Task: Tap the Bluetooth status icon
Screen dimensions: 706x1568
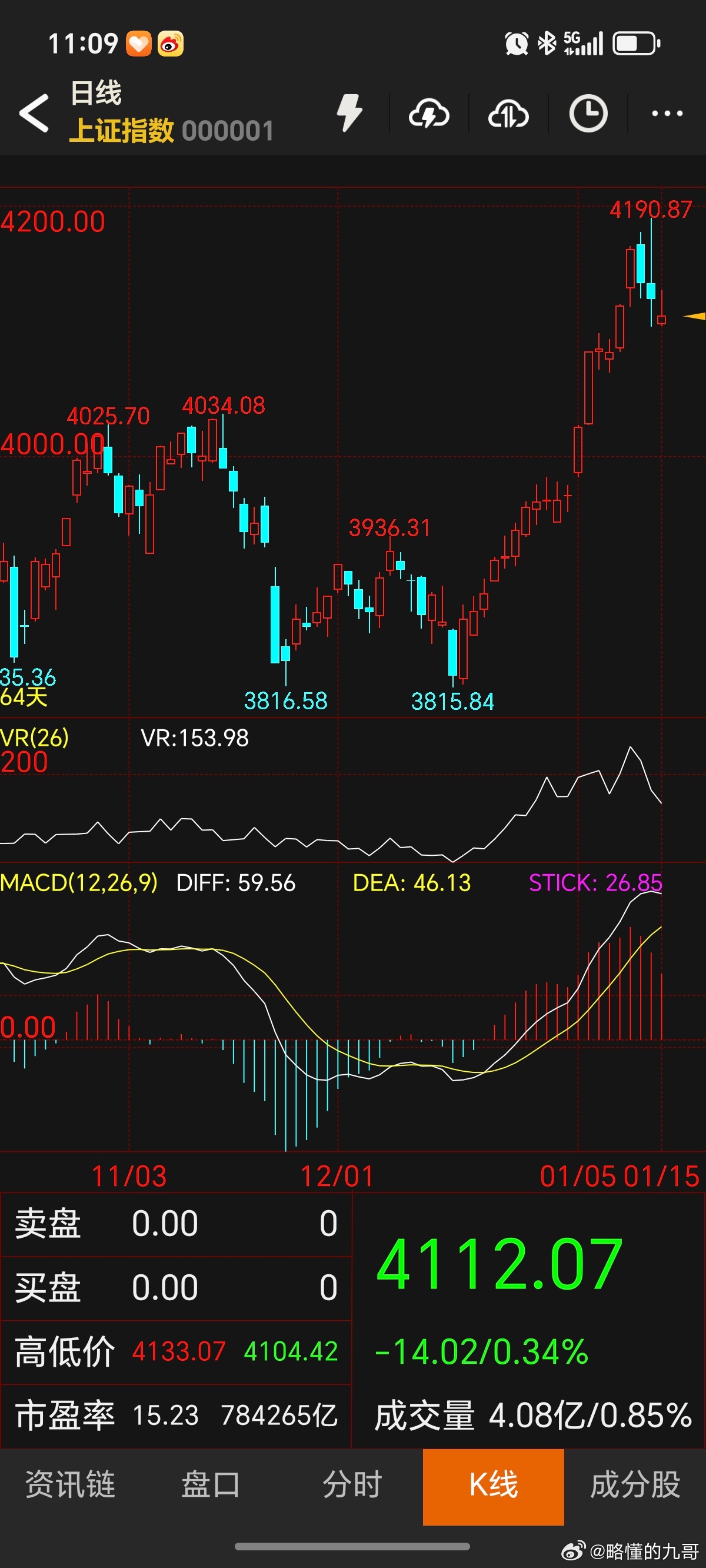Action: (547, 44)
